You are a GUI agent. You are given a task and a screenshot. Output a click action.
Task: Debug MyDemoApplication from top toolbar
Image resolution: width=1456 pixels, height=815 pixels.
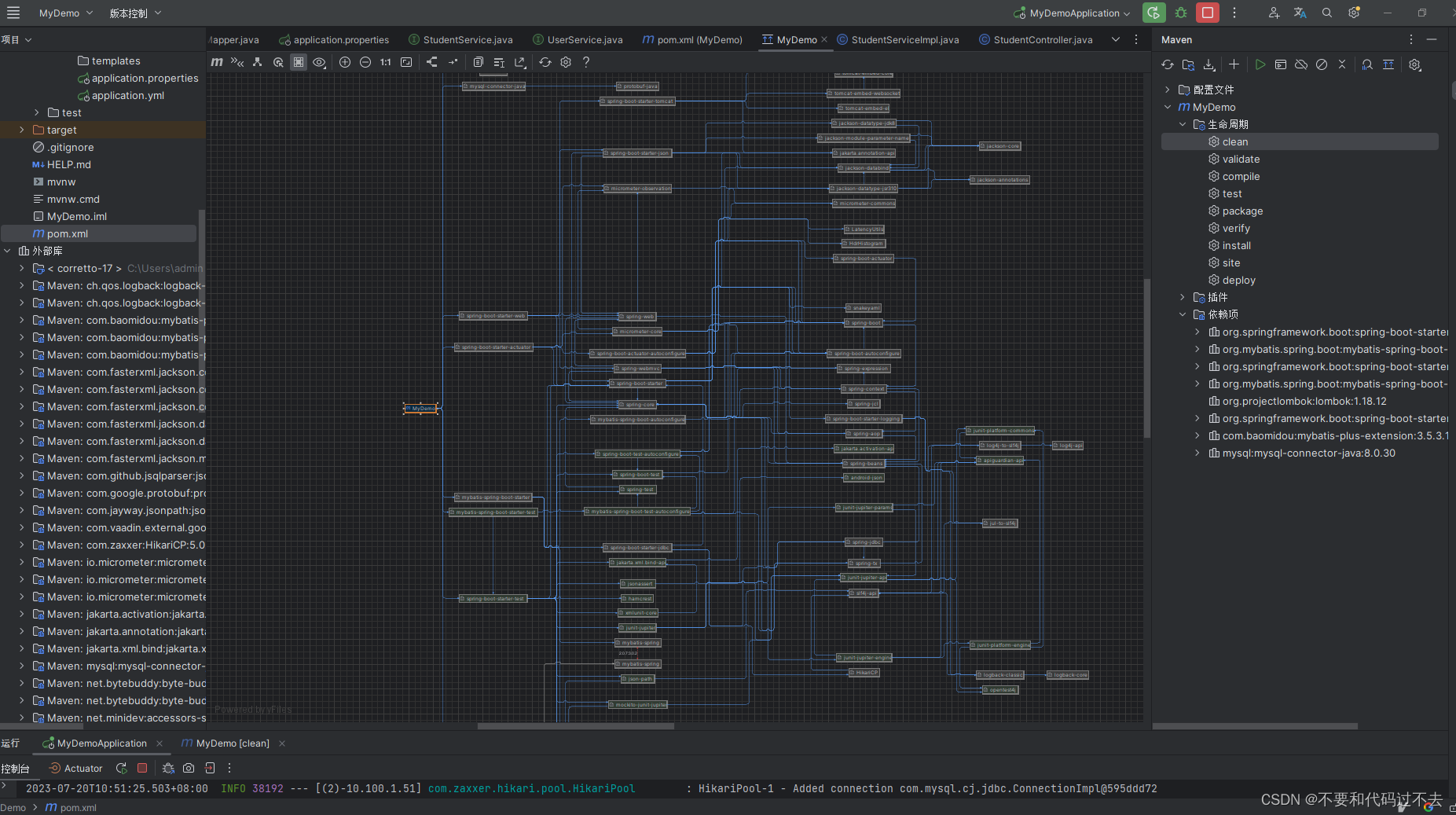click(1181, 13)
